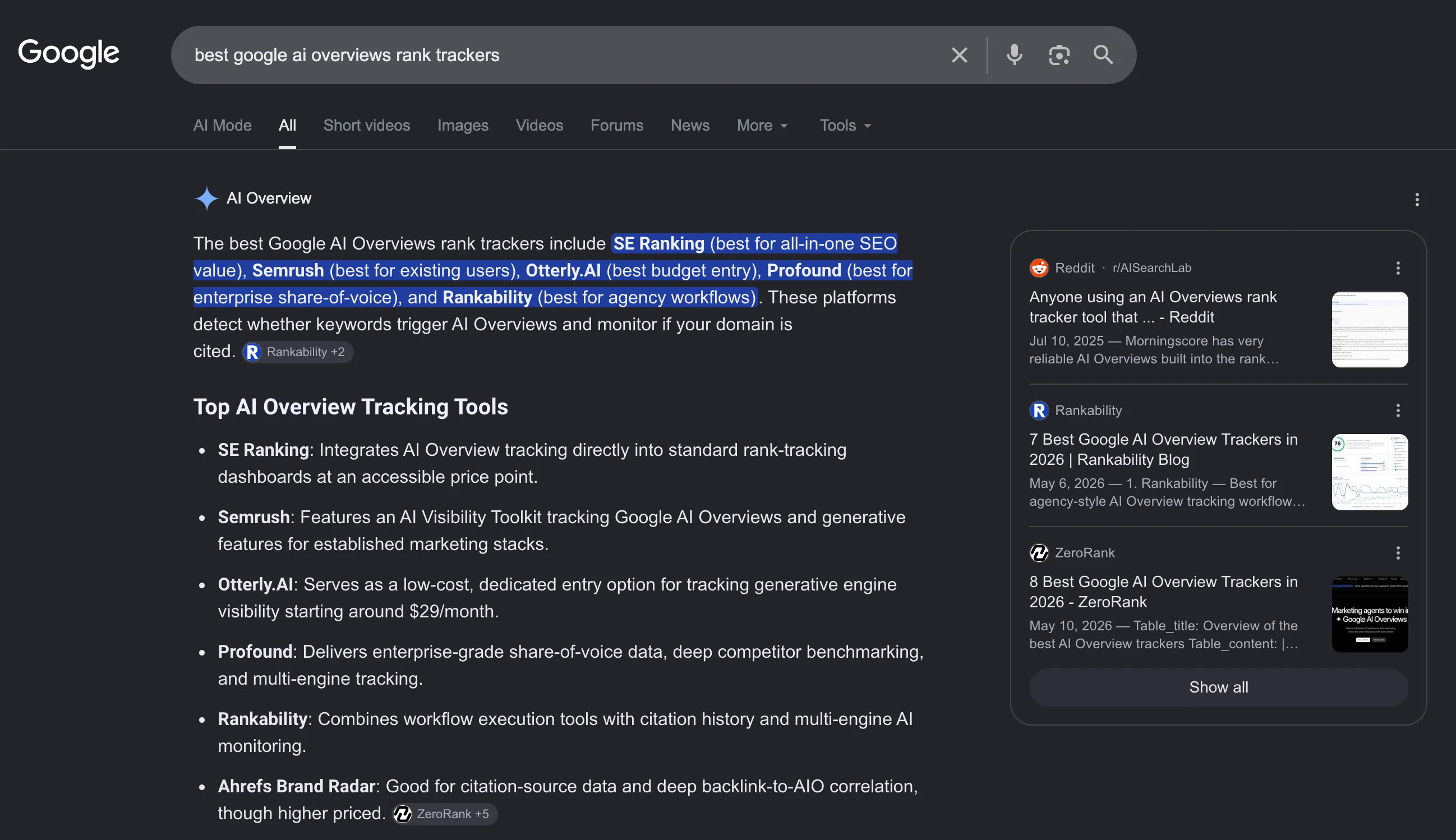This screenshot has width=1456, height=840.
Task: Open the Reddit AI Overviews rank tracker thread
Action: pyautogui.click(x=1153, y=307)
